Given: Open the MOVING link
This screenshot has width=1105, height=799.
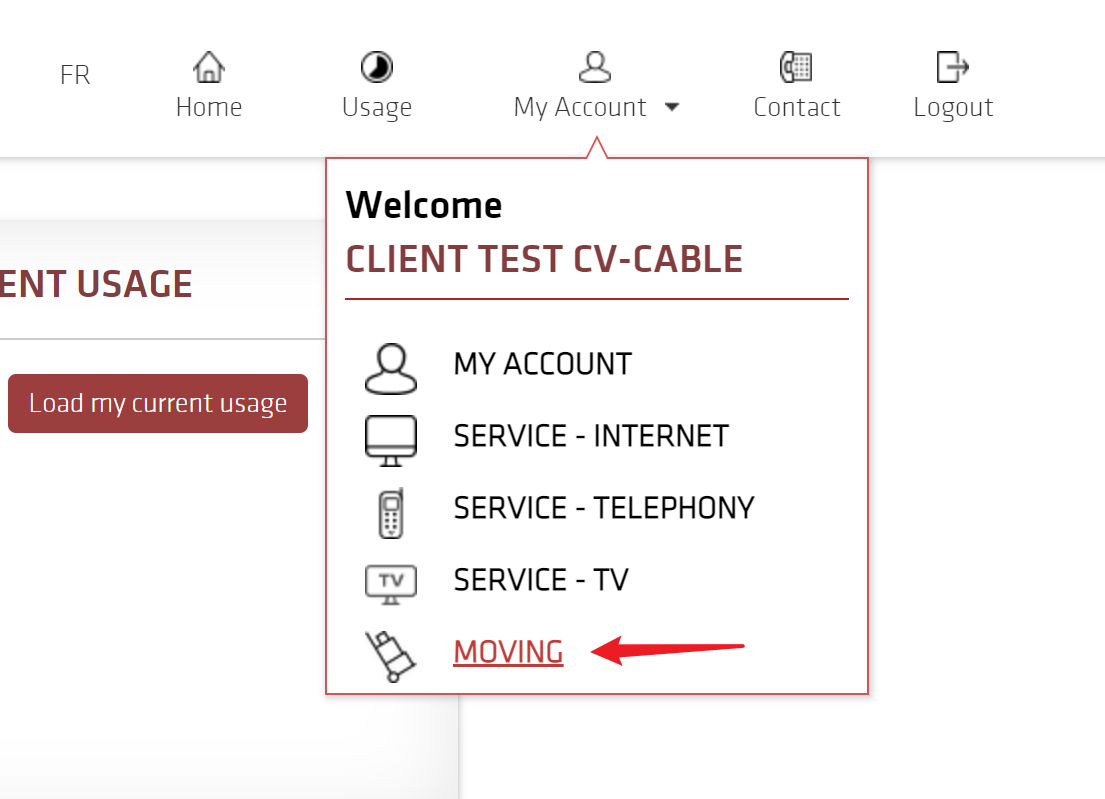Looking at the screenshot, I should click(x=508, y=651).
